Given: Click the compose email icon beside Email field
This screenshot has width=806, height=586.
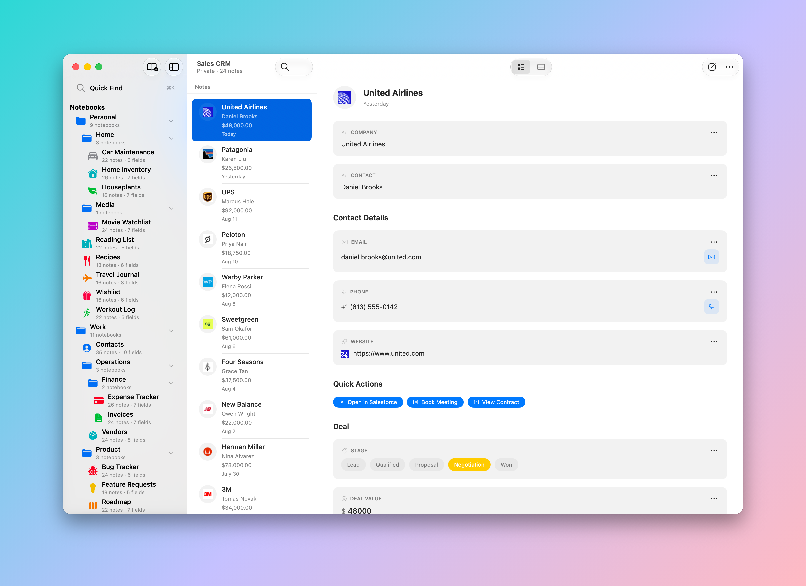Looking at the screenshot, I should tap(711, 257).
